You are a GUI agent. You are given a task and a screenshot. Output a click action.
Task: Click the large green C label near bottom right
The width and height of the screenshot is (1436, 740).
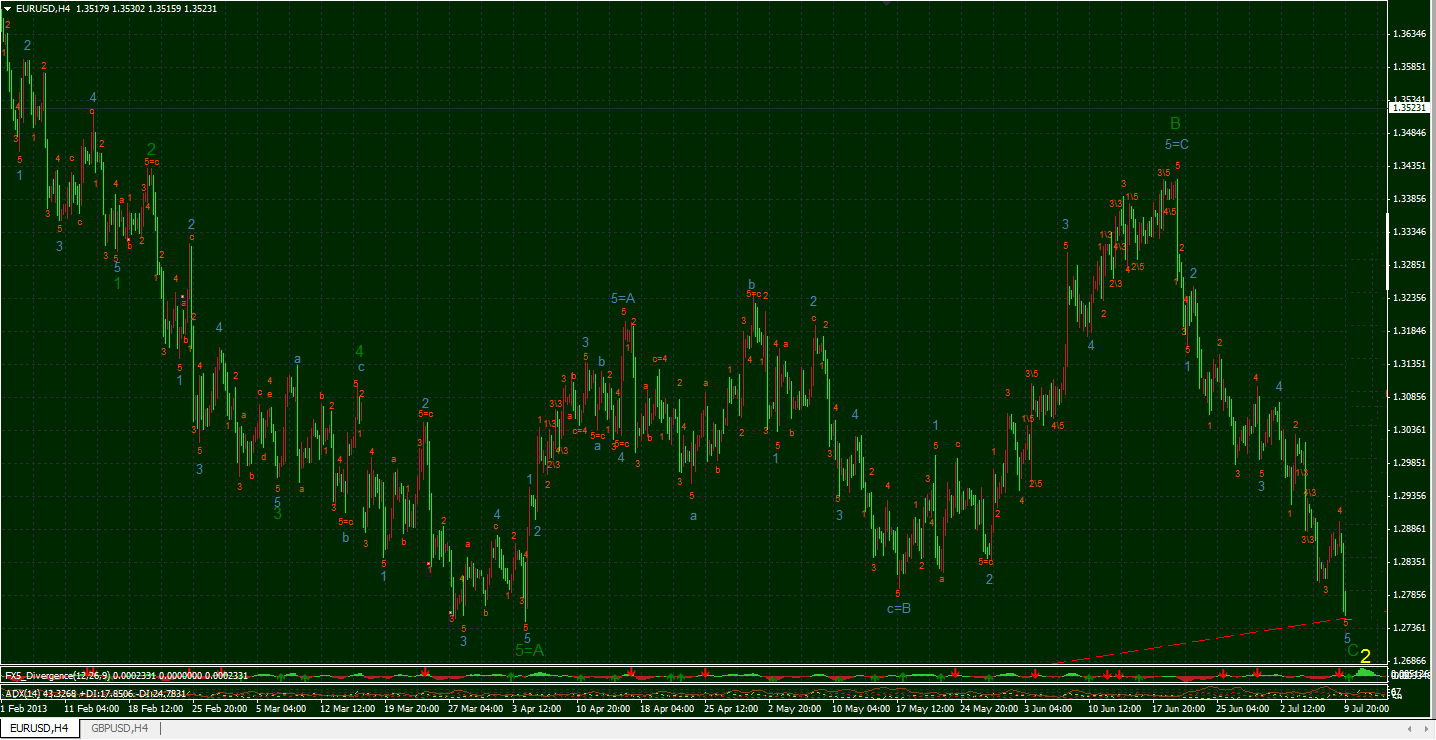pyautogui.click(x=1352, y=650)
